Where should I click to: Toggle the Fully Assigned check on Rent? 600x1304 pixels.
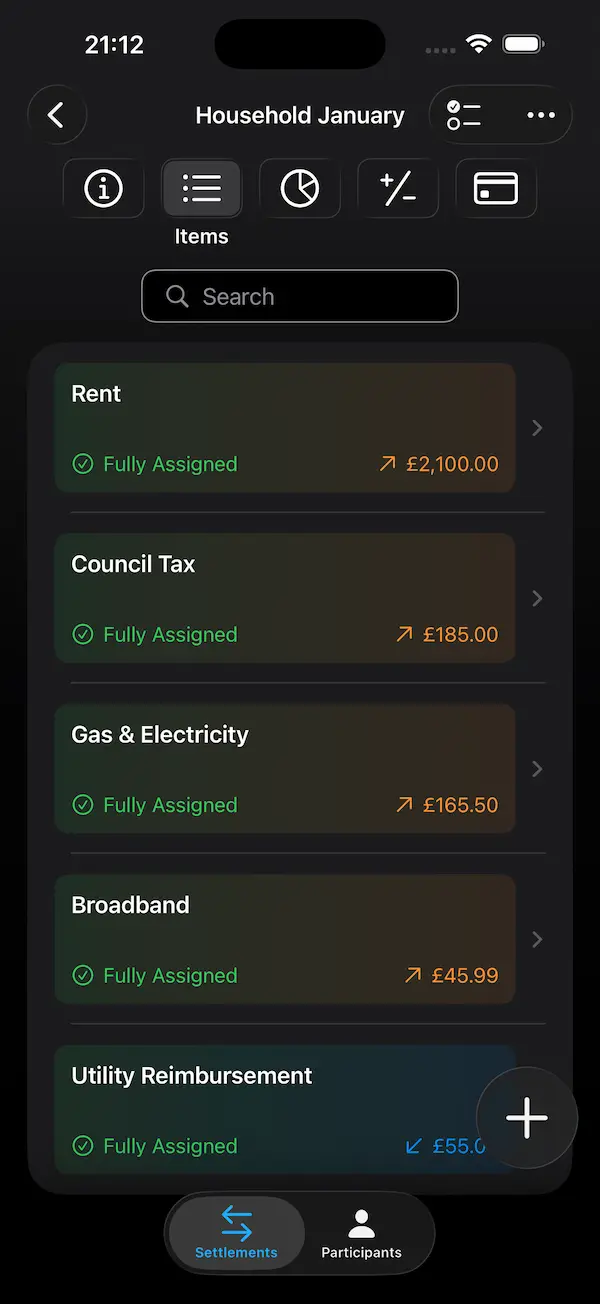(83, 463)
